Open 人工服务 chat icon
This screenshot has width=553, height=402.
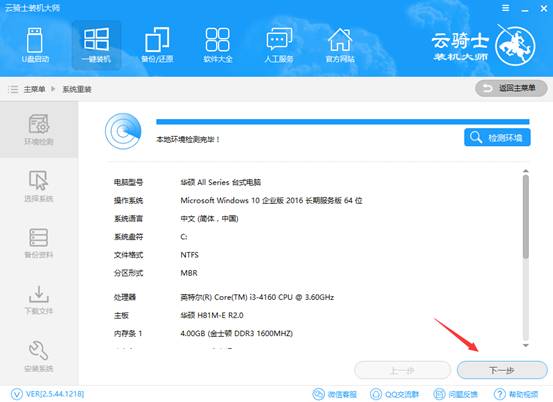pyautogui.click(x=279, y=45)
